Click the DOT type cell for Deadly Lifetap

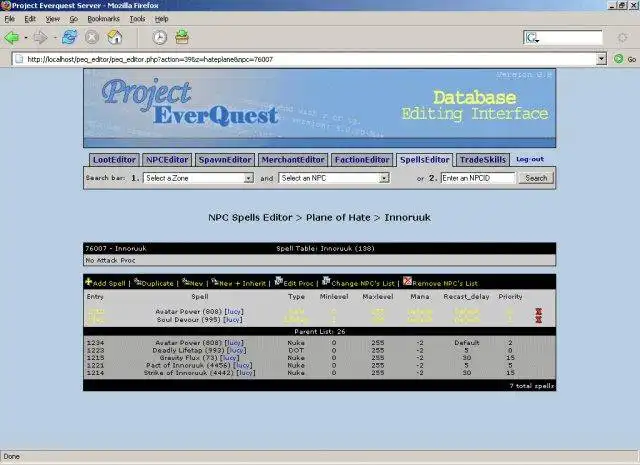pos(296,350)
